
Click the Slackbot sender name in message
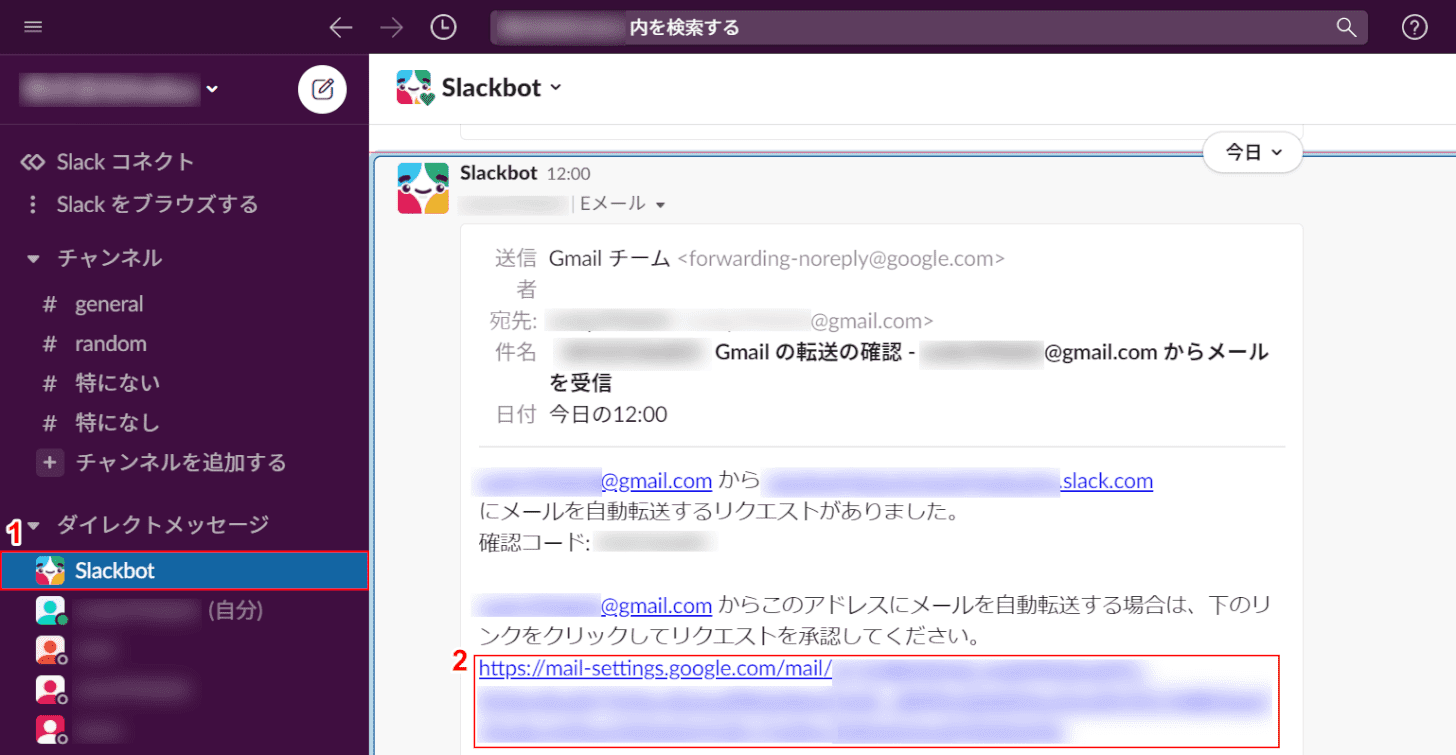pyautogui.click(x=499, y=173)
